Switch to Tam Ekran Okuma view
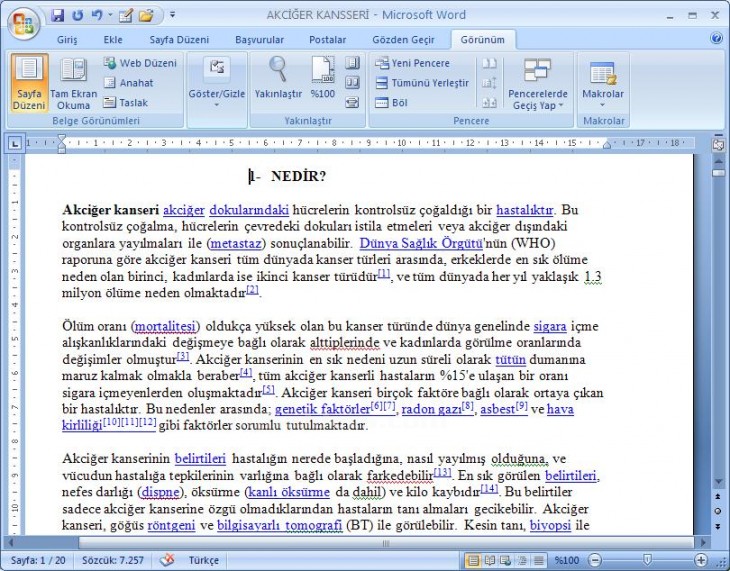The height and width of the screenshot is (571, 730). pyautogui.click(x=73, y=83)
